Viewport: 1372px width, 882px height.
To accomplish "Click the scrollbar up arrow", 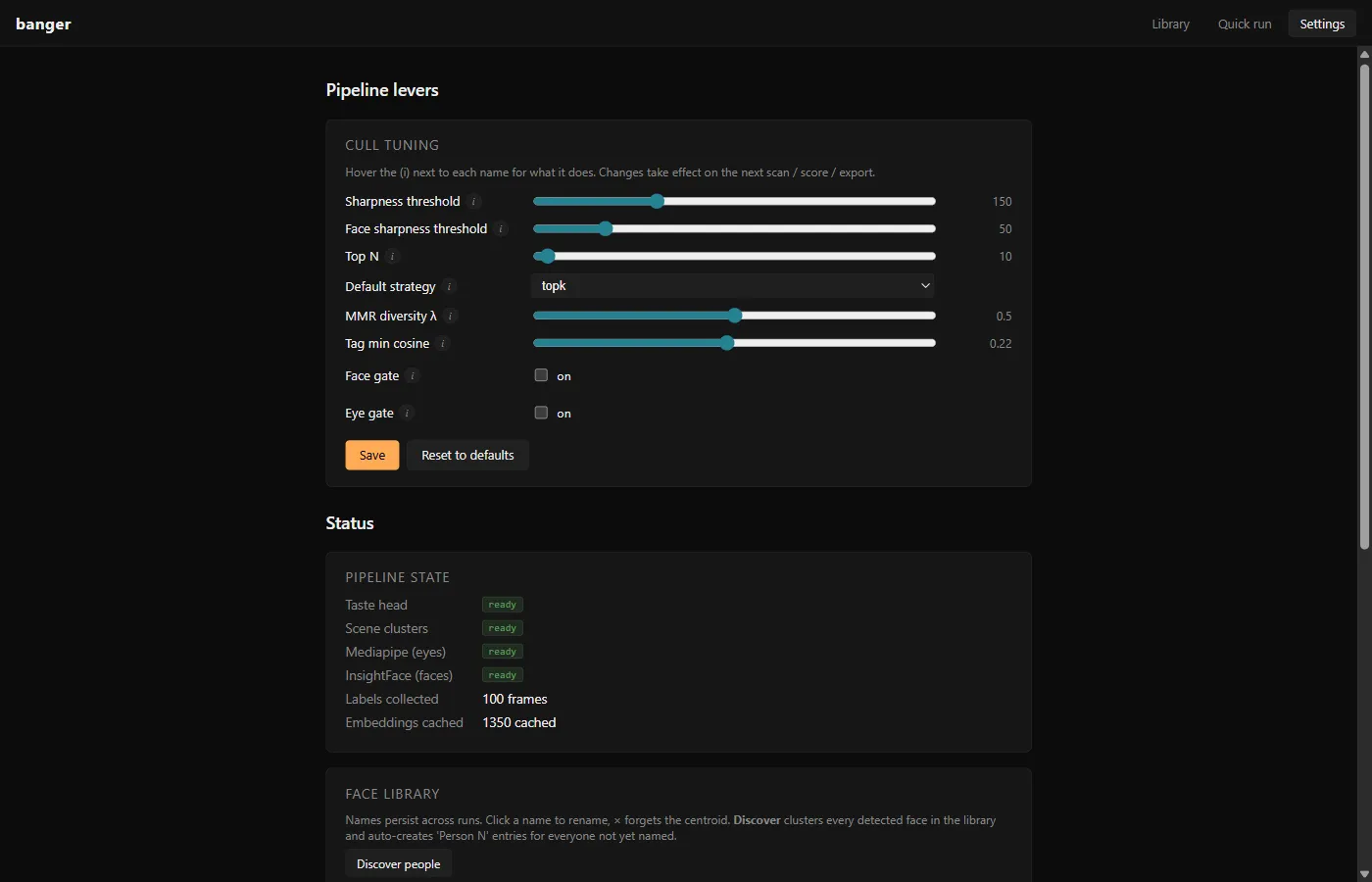I will pyautogui.click(x=1364, y=55).
